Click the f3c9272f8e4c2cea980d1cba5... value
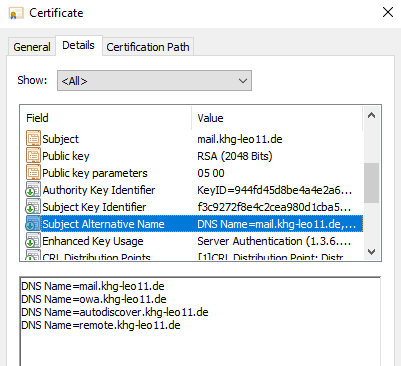The width and height of the screenshot is (401, 366). coord(274,207)
